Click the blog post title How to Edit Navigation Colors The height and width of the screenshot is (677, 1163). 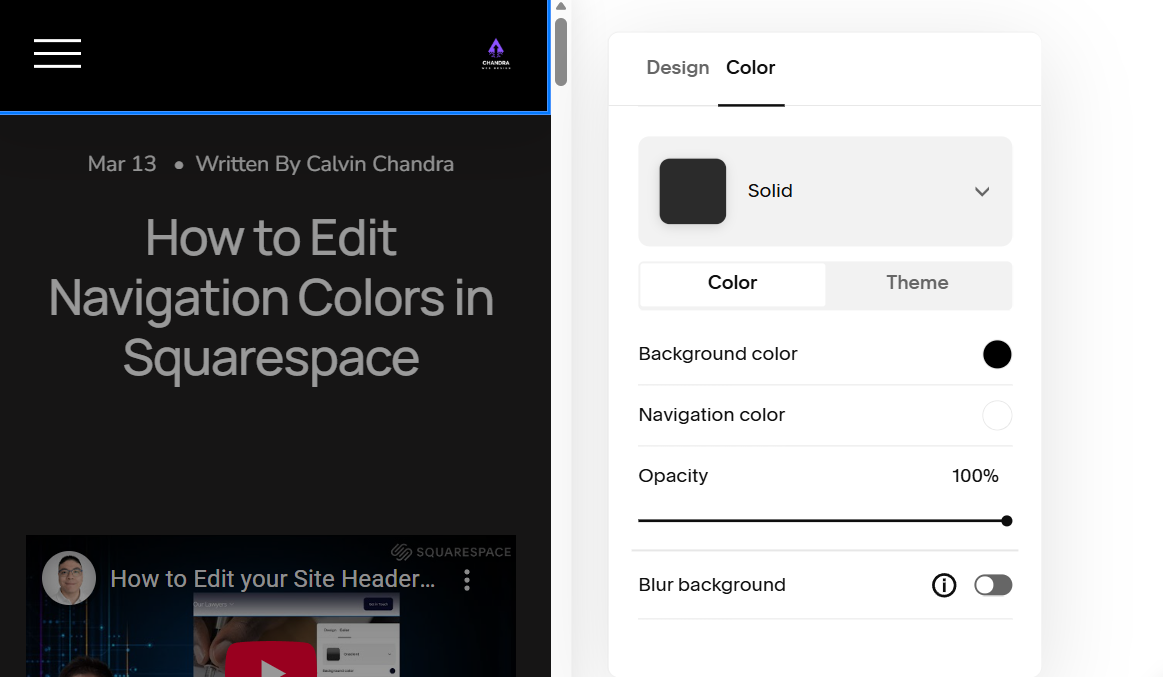[x=271, y=299]
